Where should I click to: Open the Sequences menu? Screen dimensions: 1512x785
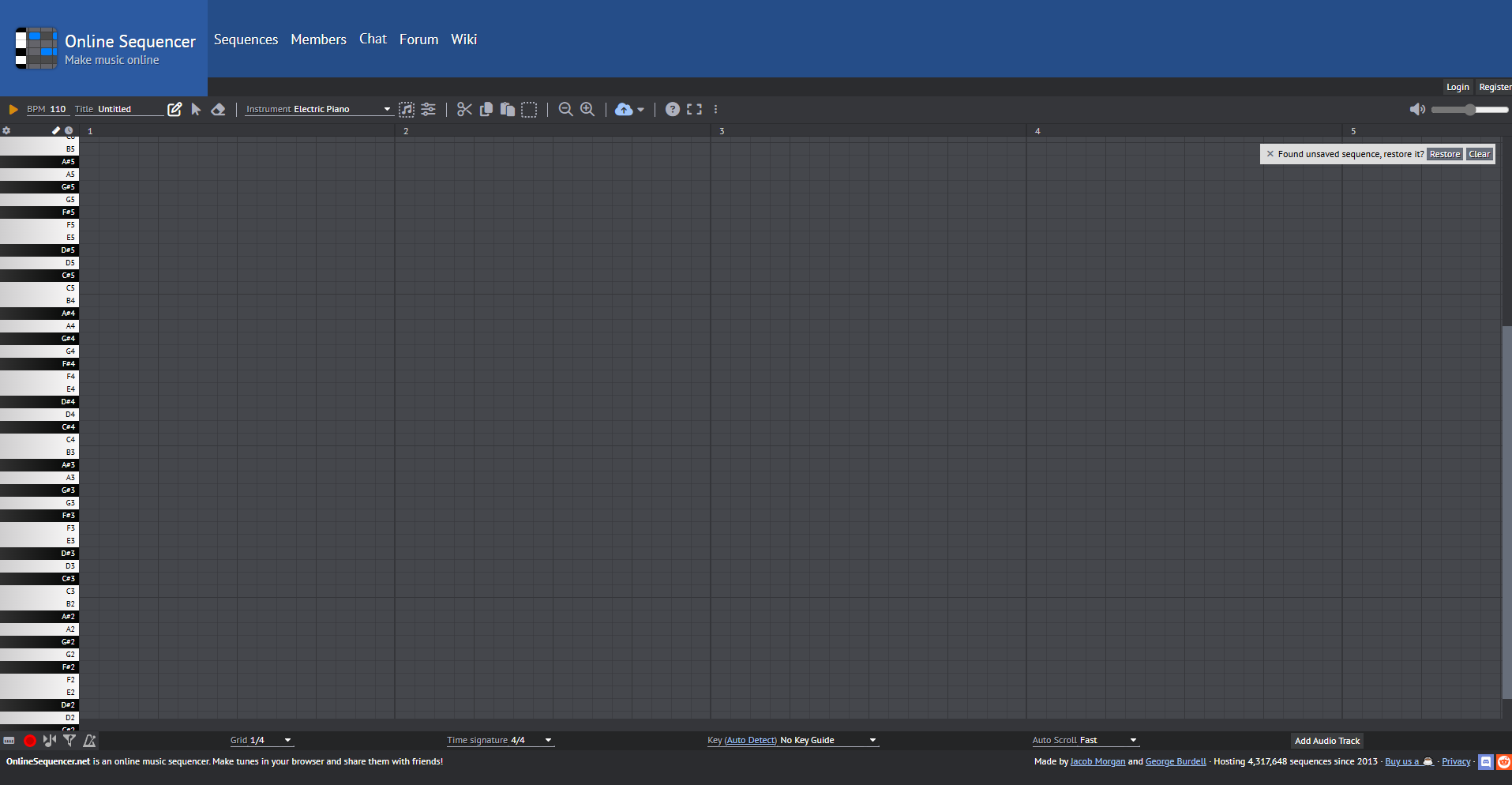[x=246, y=39]
